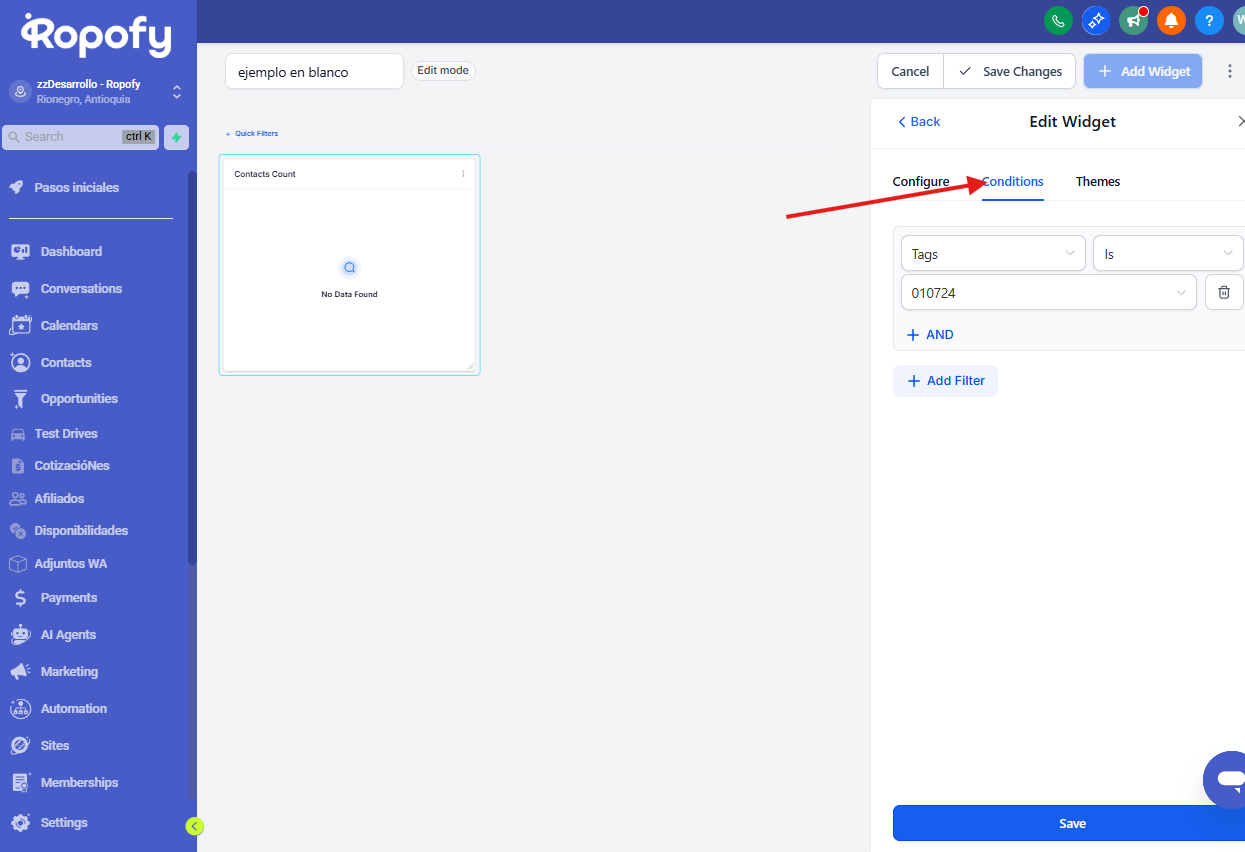
Task: Click the megaphone announcements icon
Action: coord(1133,20)
